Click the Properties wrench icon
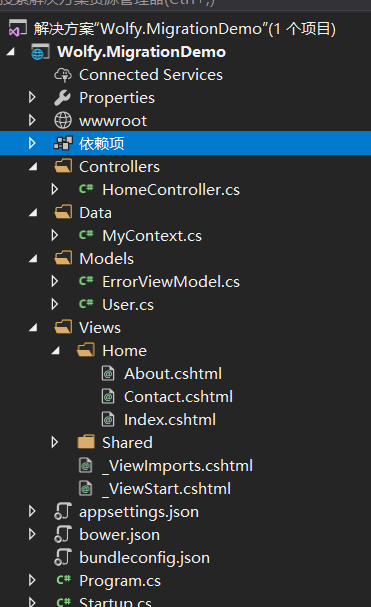The image size is (371, 607). (62, 98)
